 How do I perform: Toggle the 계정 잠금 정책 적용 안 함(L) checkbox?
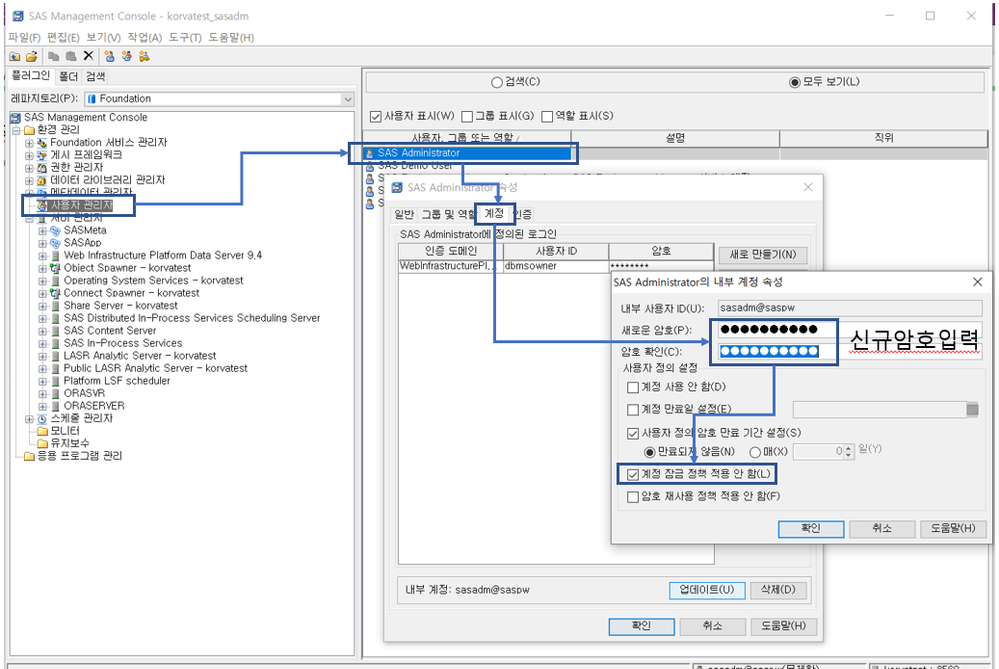coord(633,474)
